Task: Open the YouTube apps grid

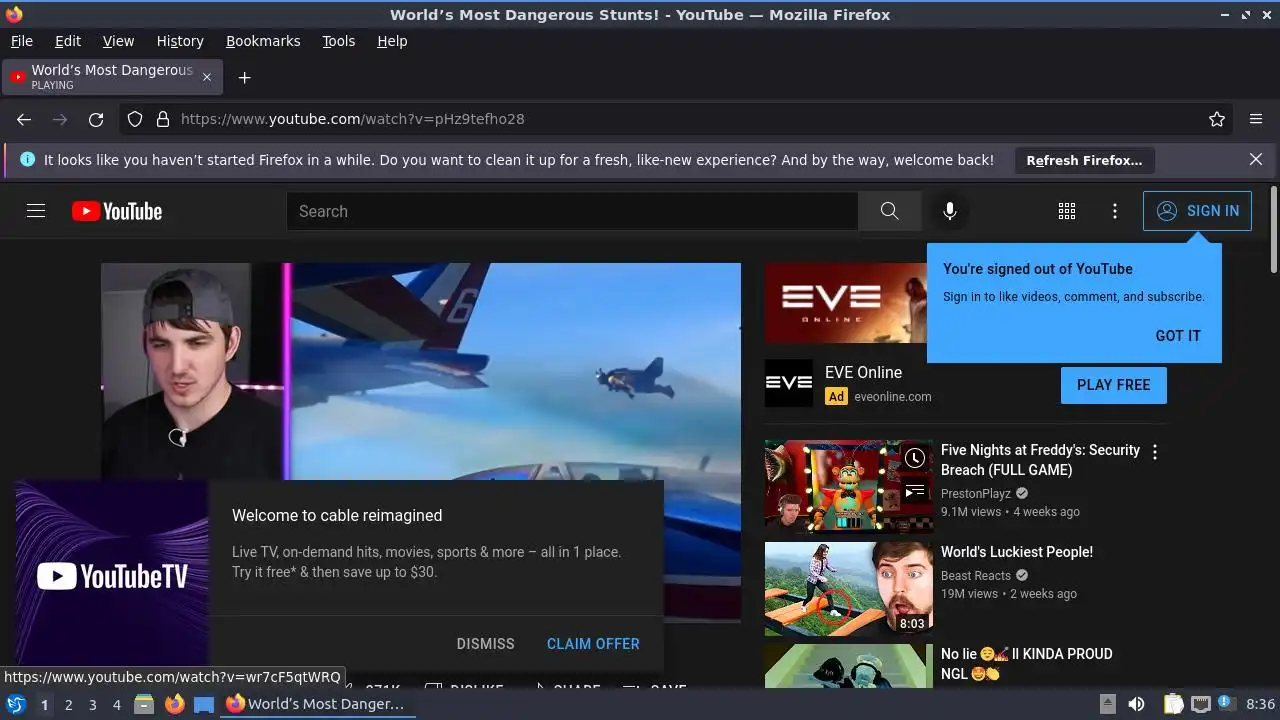Action: pyautogui.click(x=1067, y=211)
